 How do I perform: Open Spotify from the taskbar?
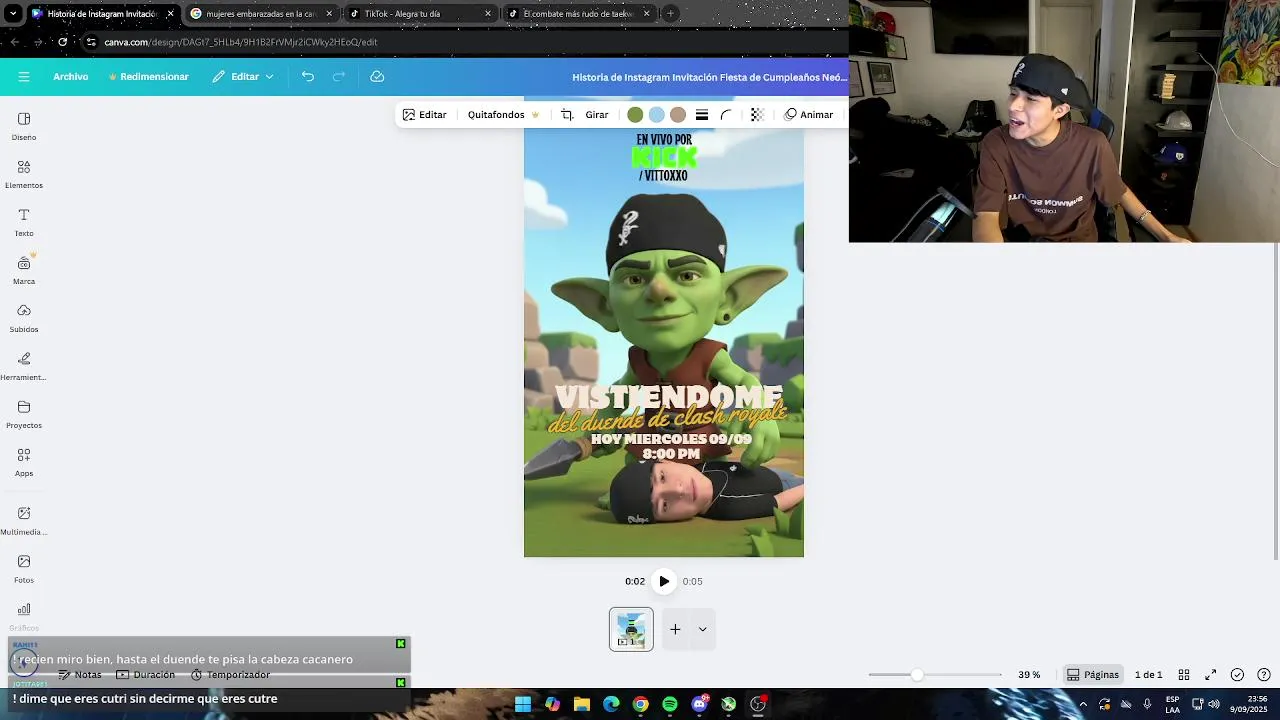[670, 704]
